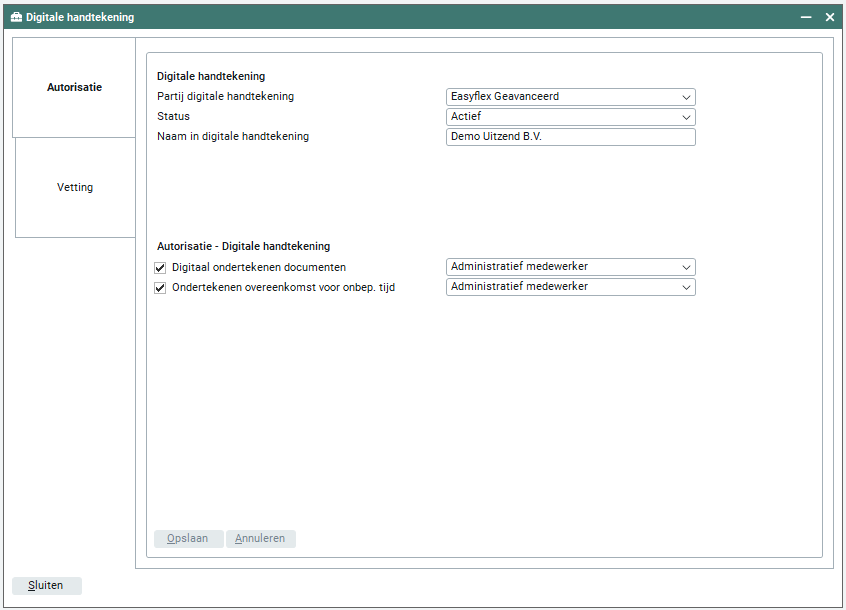Screen dimensions: 846x610
Task: Minimize the Digitale handtekening window
Action: (x=806, y=17)
